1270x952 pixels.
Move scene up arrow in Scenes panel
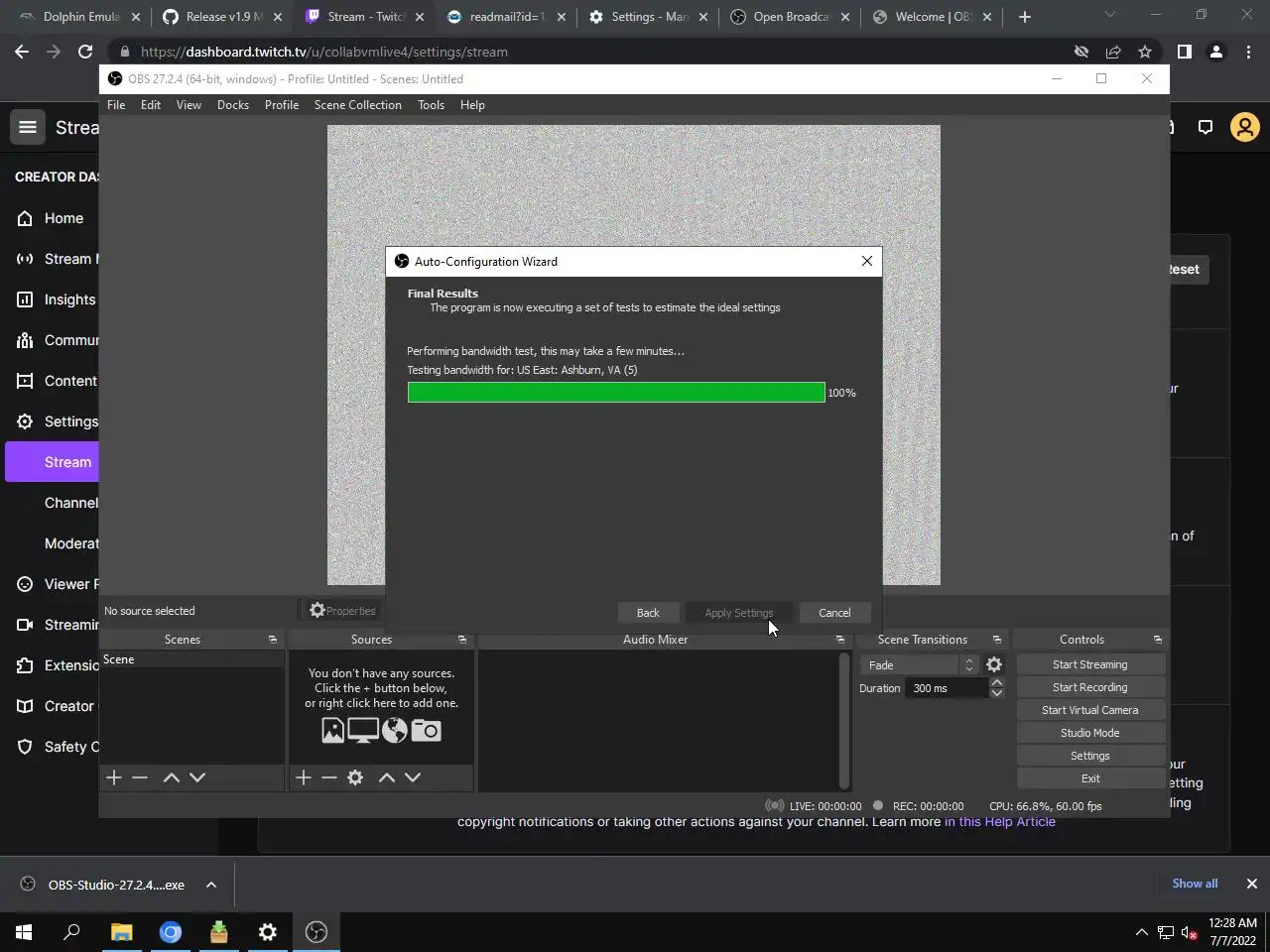click(x=171, y=777)
